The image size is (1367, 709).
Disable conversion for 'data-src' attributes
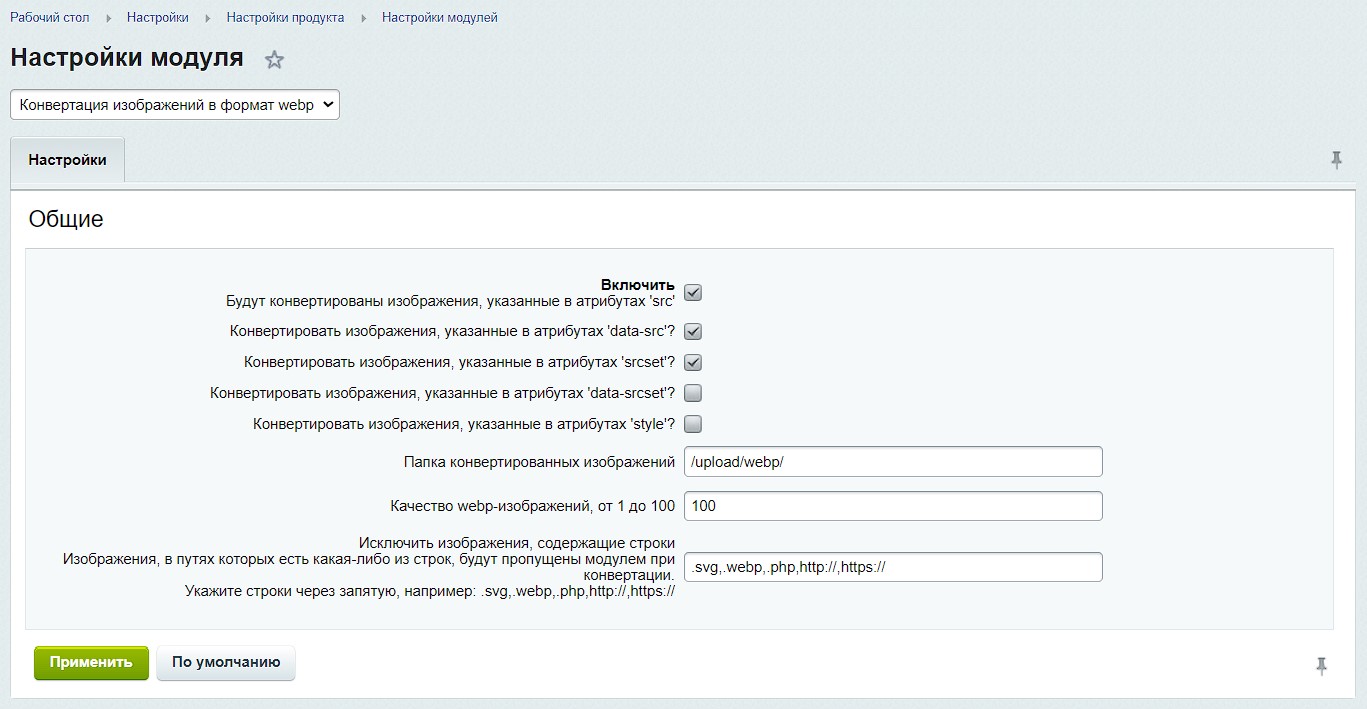tap(693, 331)
